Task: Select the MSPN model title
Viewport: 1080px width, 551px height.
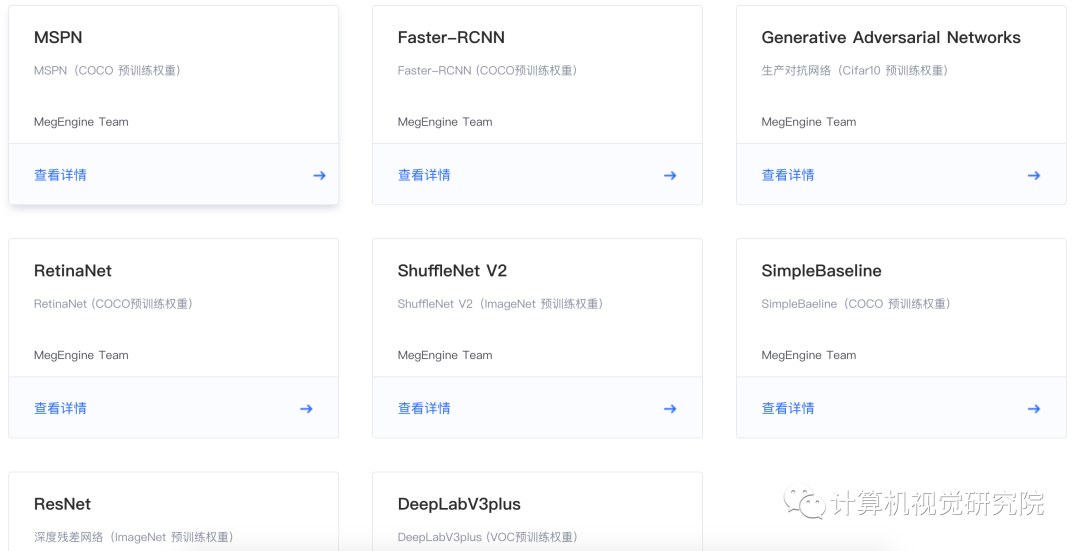Action: 58,38
